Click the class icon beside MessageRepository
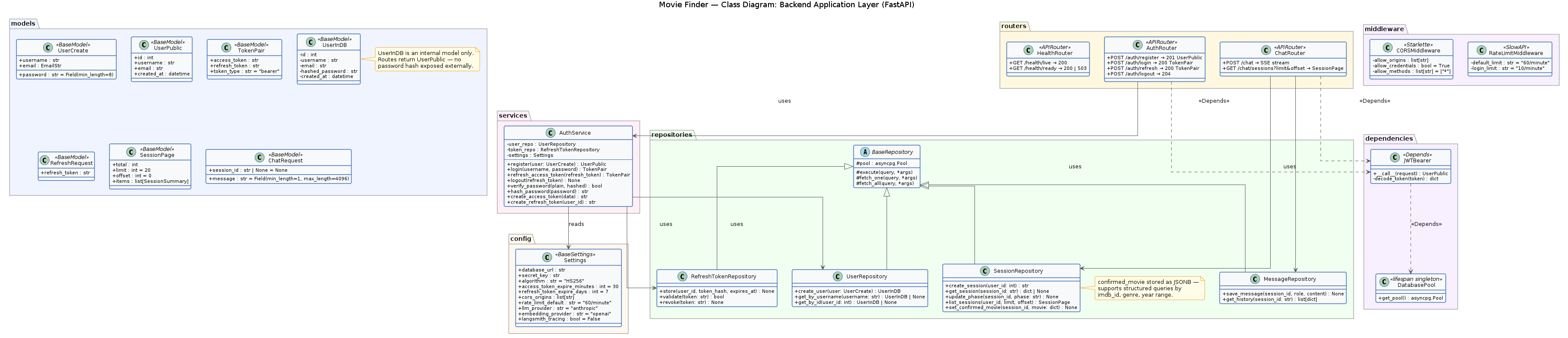The width and height of the screenshot is (1568, 338). (x=1255, y=279)
